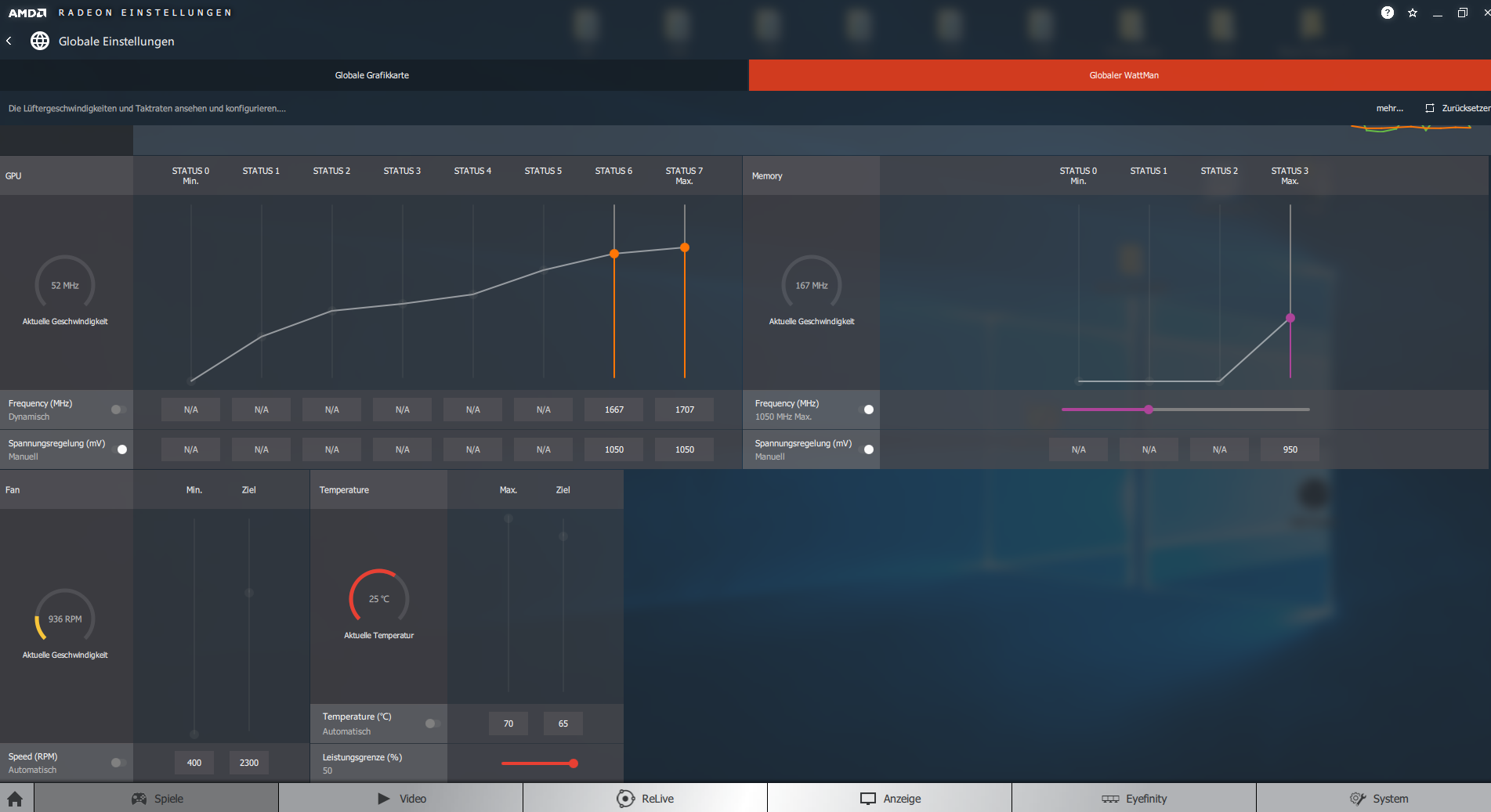Toggle Temperature (°C) automatic switch
The height and width of the screenshot is (812, 1491).
point(432,724)
